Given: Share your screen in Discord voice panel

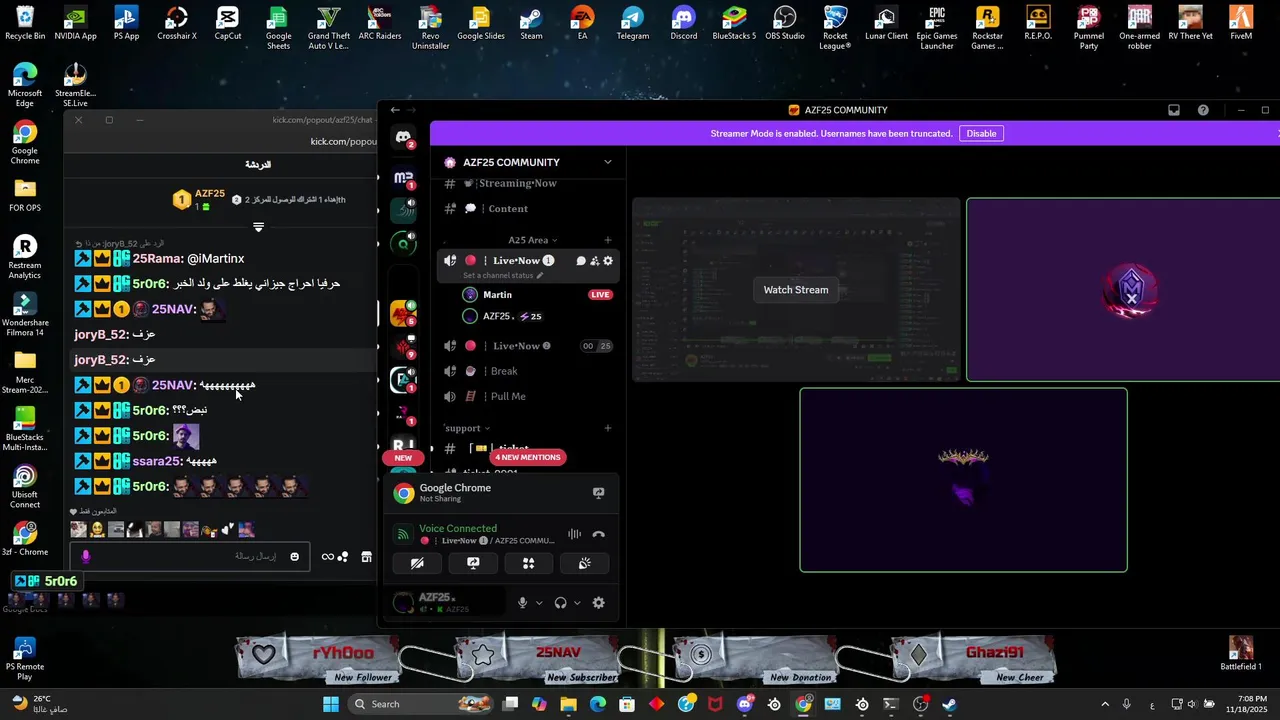Looking at the screenshot, I should [x=473, y=563].
